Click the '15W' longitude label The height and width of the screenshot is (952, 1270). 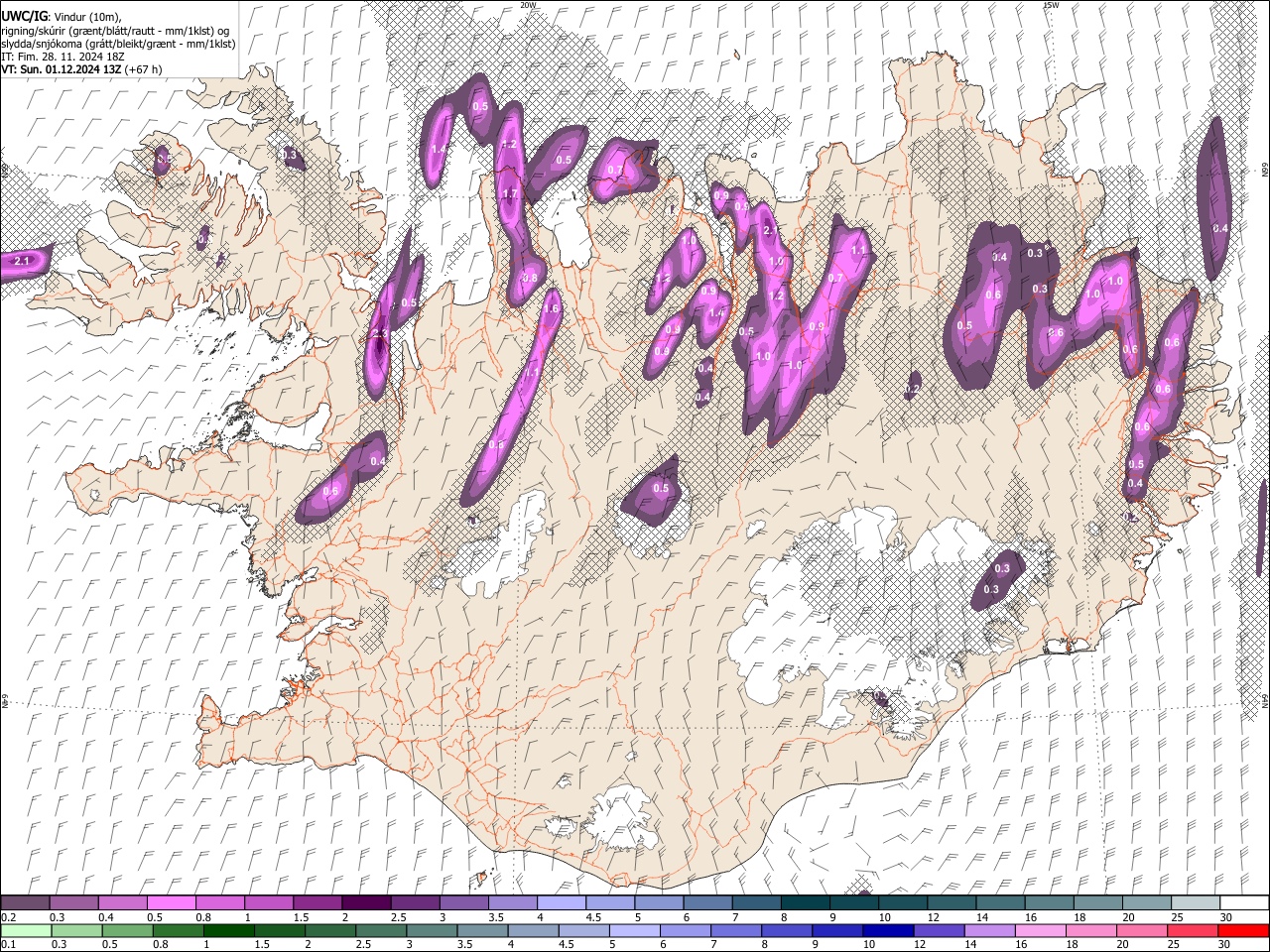[x=1051, y=5]
